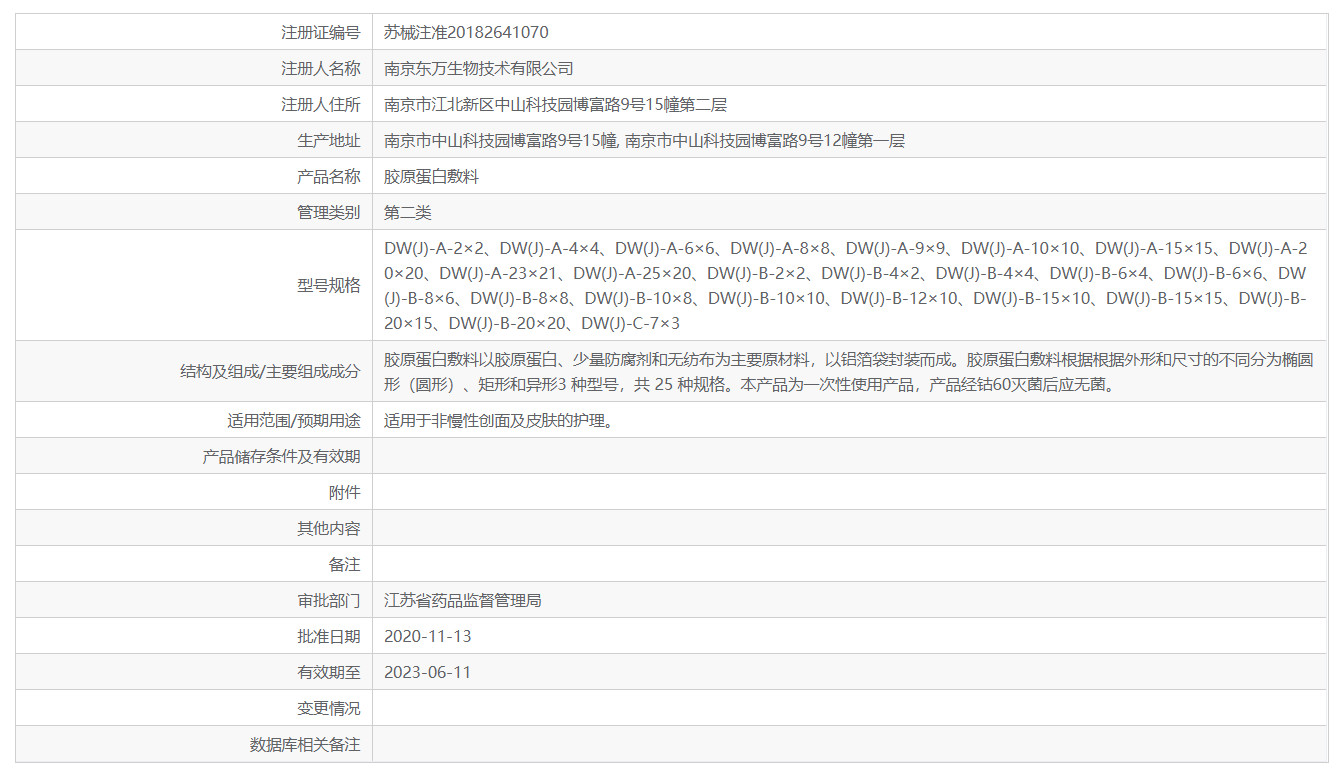Click the 有效期至 label
1342x773 pixels.
tap(328, 672)
